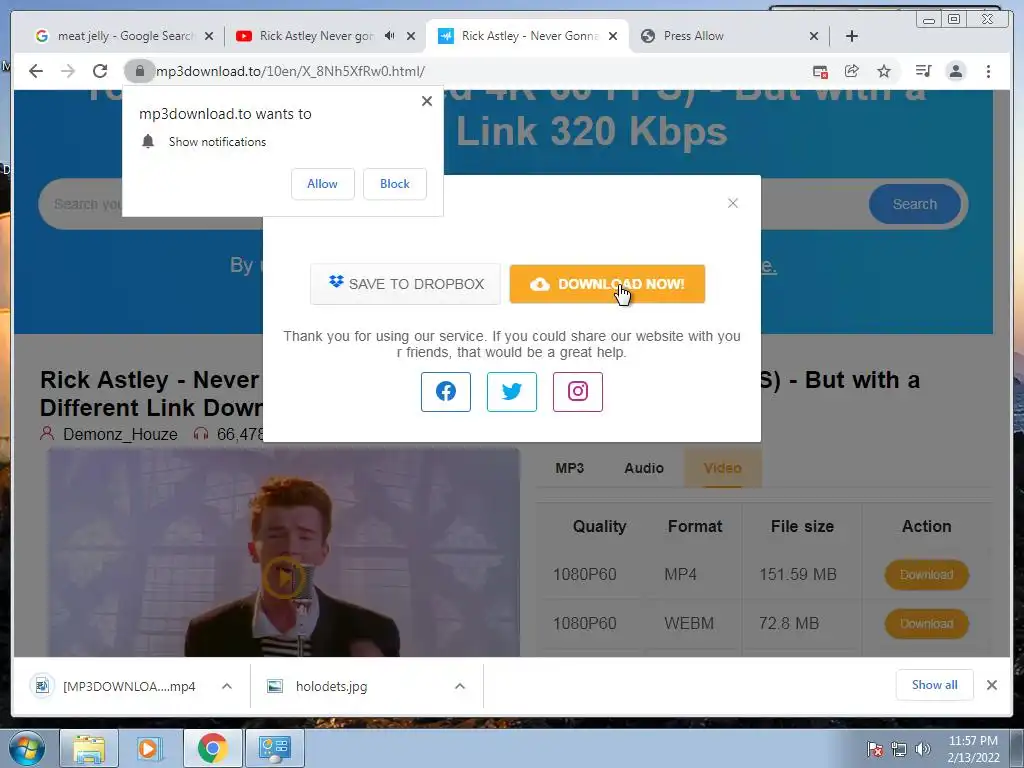Open the taskbar control panel window icon
The width and height of the screenshot is (1024, 768).
[x=274, y=748]
